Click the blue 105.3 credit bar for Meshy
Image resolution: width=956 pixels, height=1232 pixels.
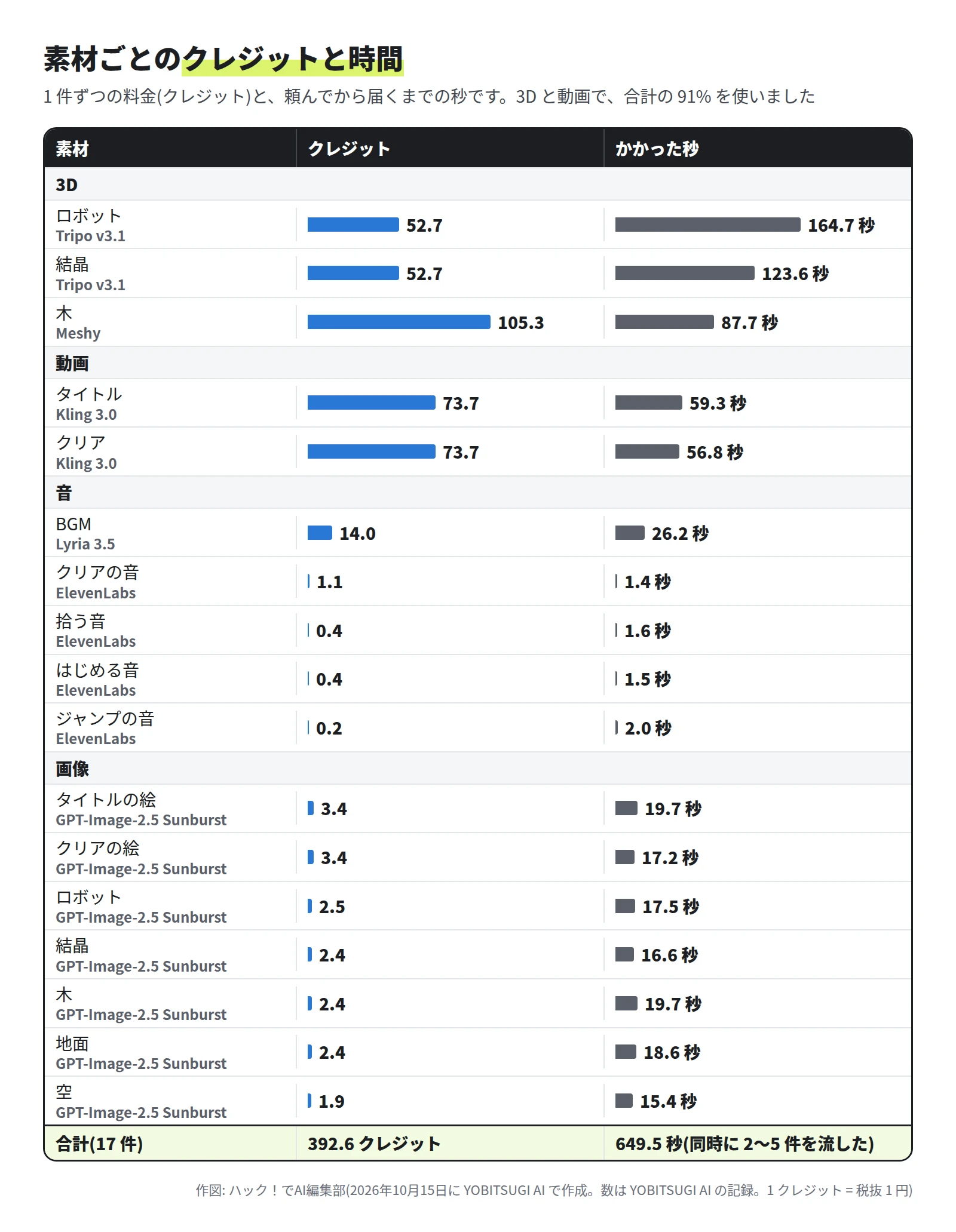point(399,322)
